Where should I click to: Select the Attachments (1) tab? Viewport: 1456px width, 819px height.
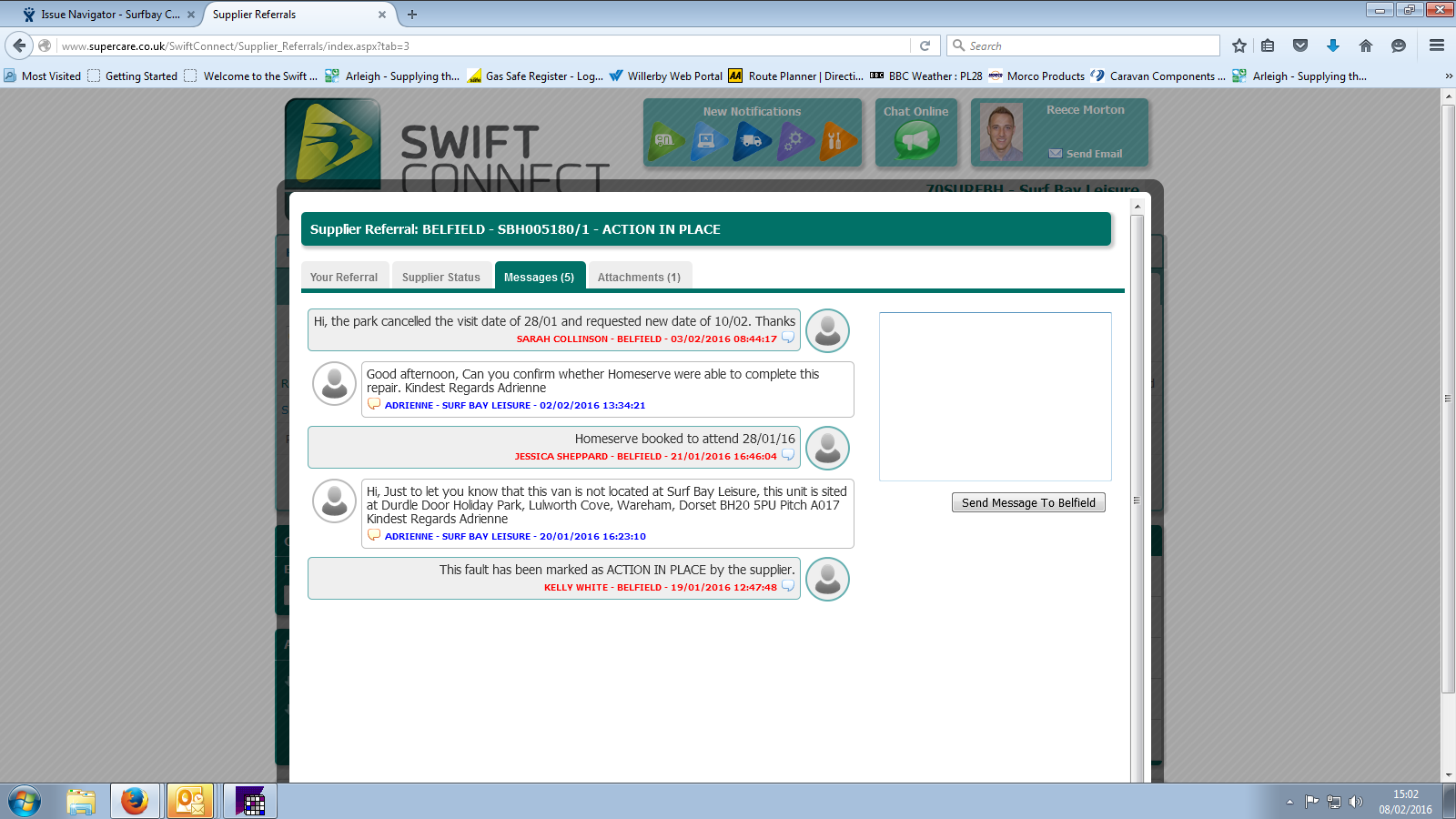639,277
